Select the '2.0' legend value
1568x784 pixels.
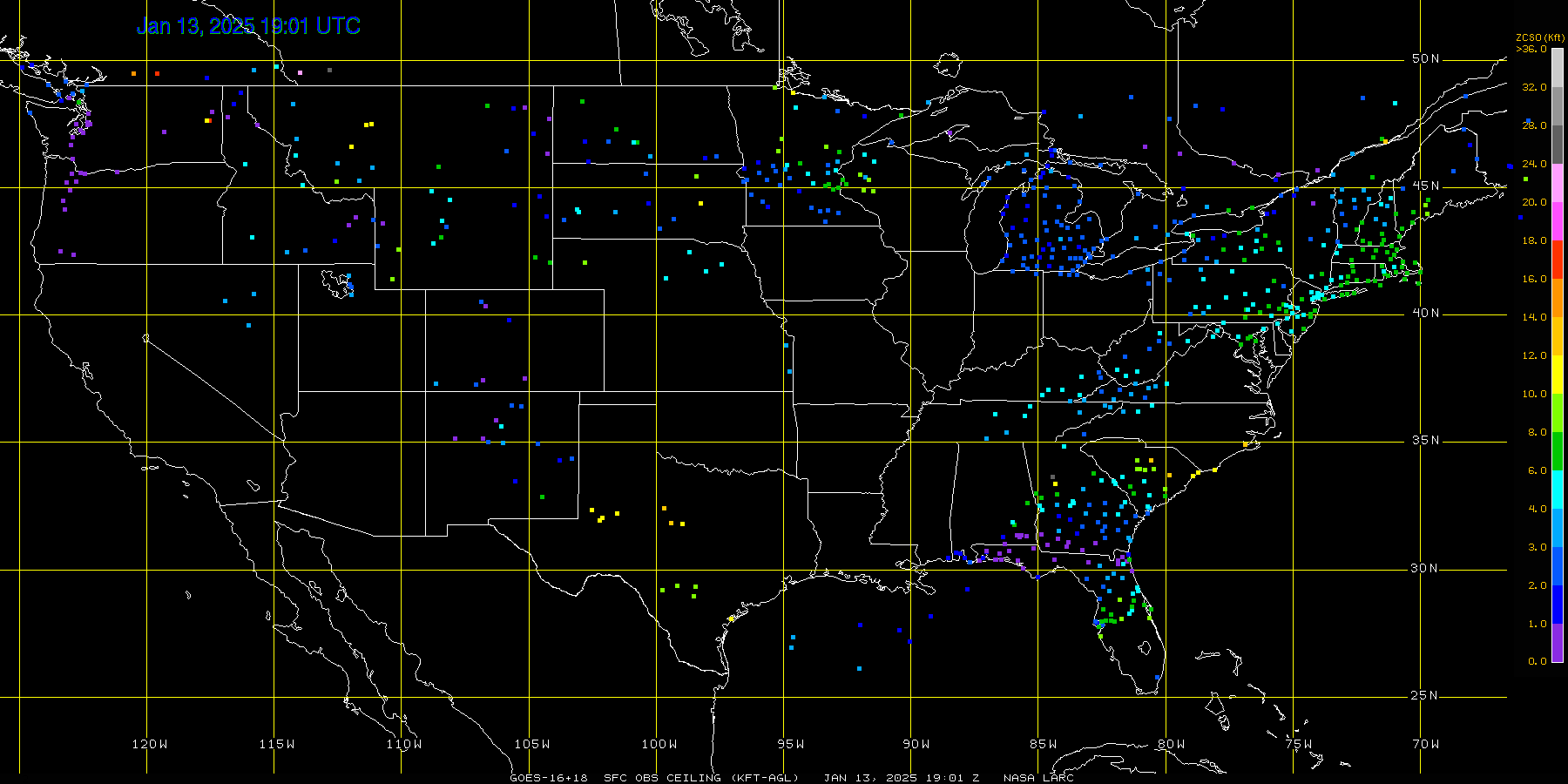[x=1538, y=585]
